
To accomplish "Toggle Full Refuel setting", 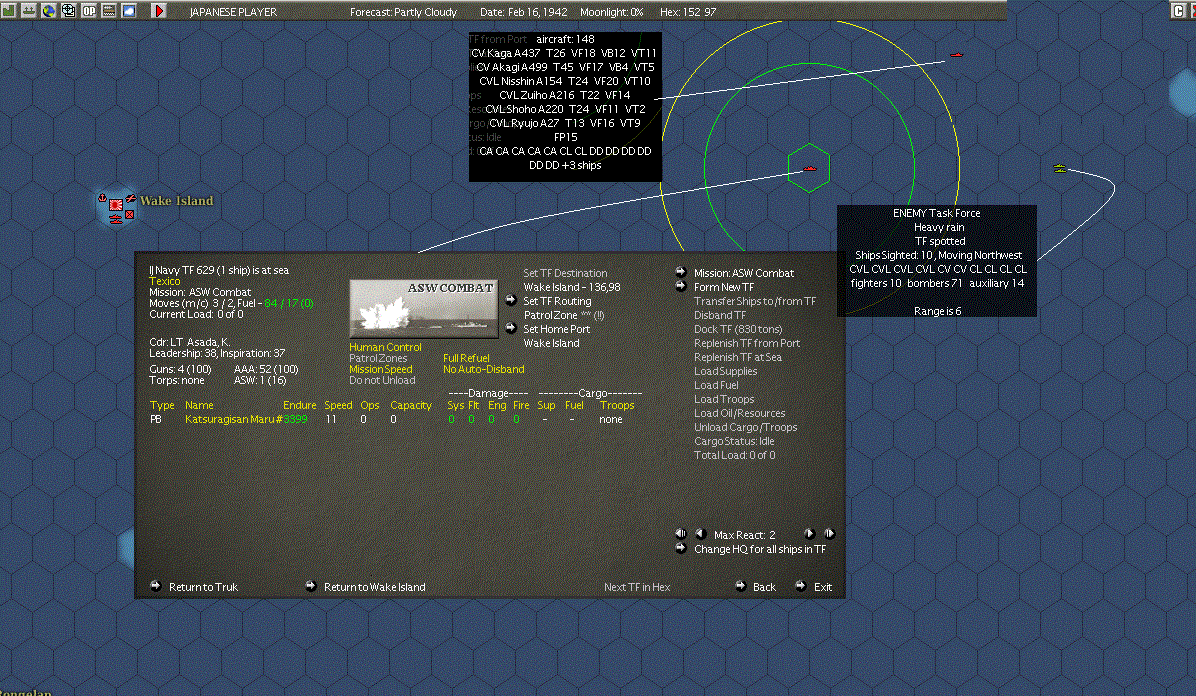I will point(466,358).
